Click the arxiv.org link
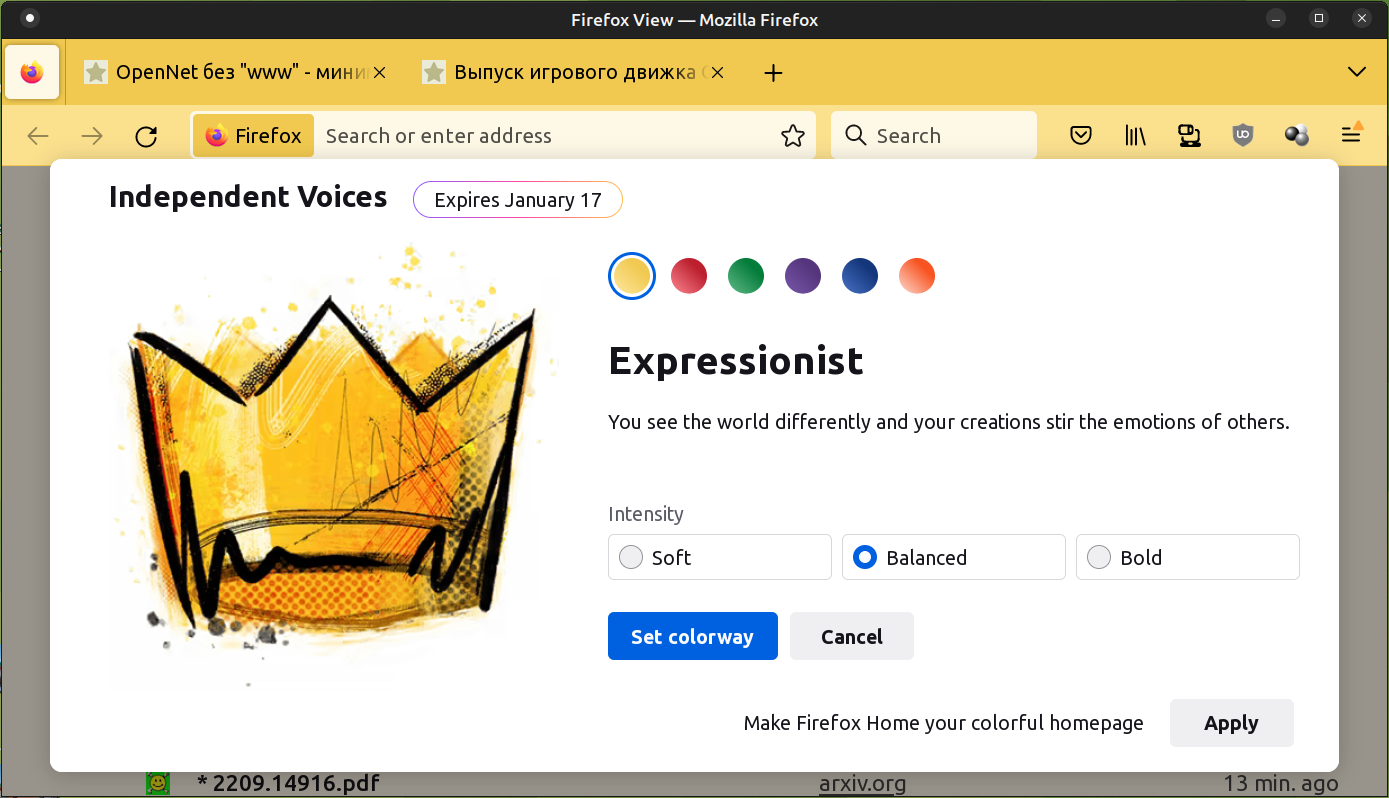The height and width of the screenshot is (798, 1389). tap(862, 782)
